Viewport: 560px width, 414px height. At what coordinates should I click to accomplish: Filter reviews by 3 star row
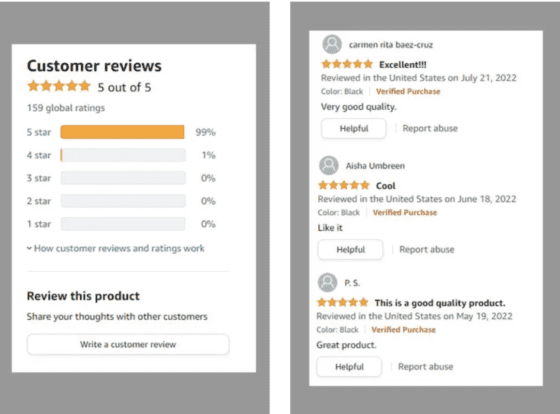click(121, 178)
